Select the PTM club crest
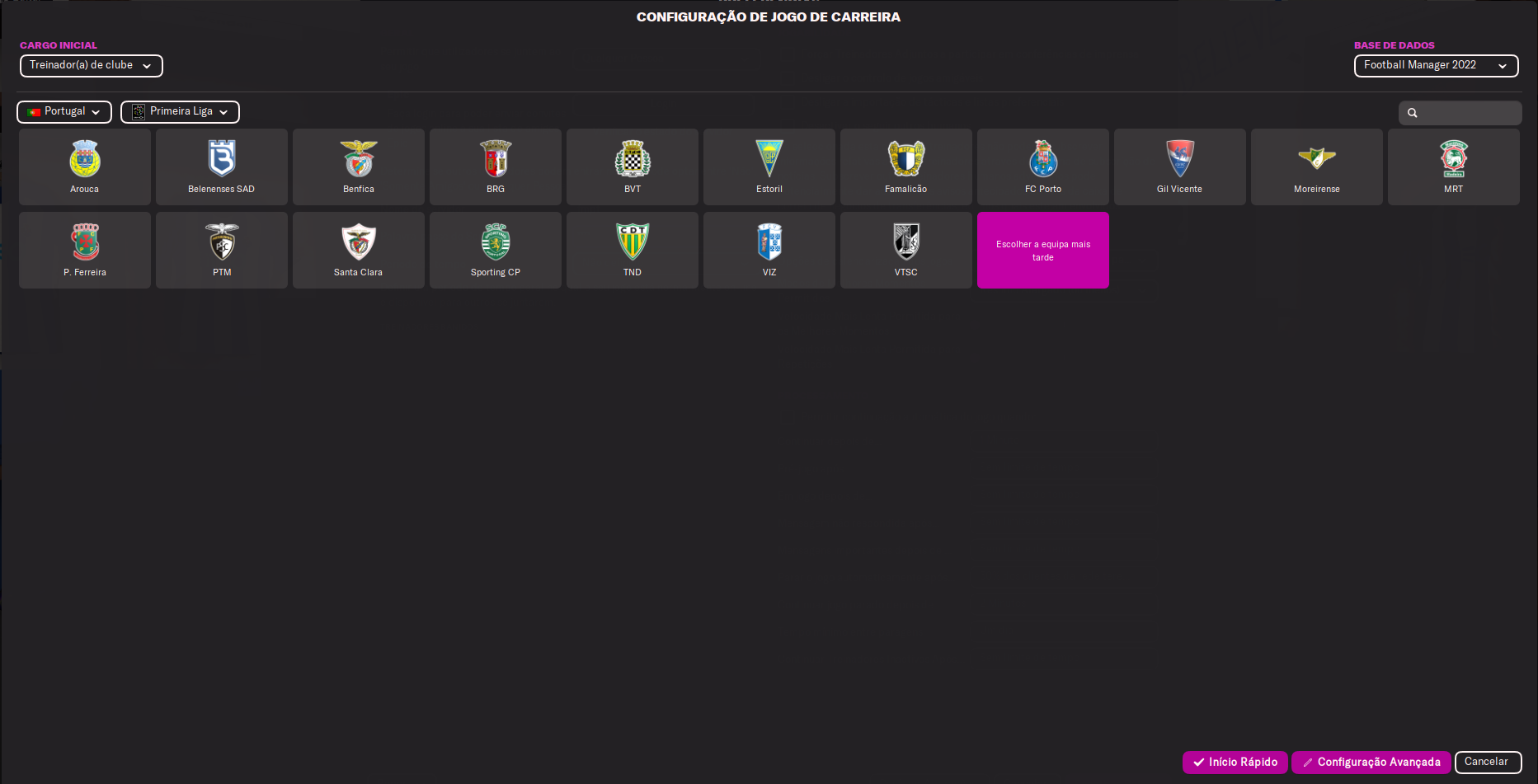 coord(222,242)
